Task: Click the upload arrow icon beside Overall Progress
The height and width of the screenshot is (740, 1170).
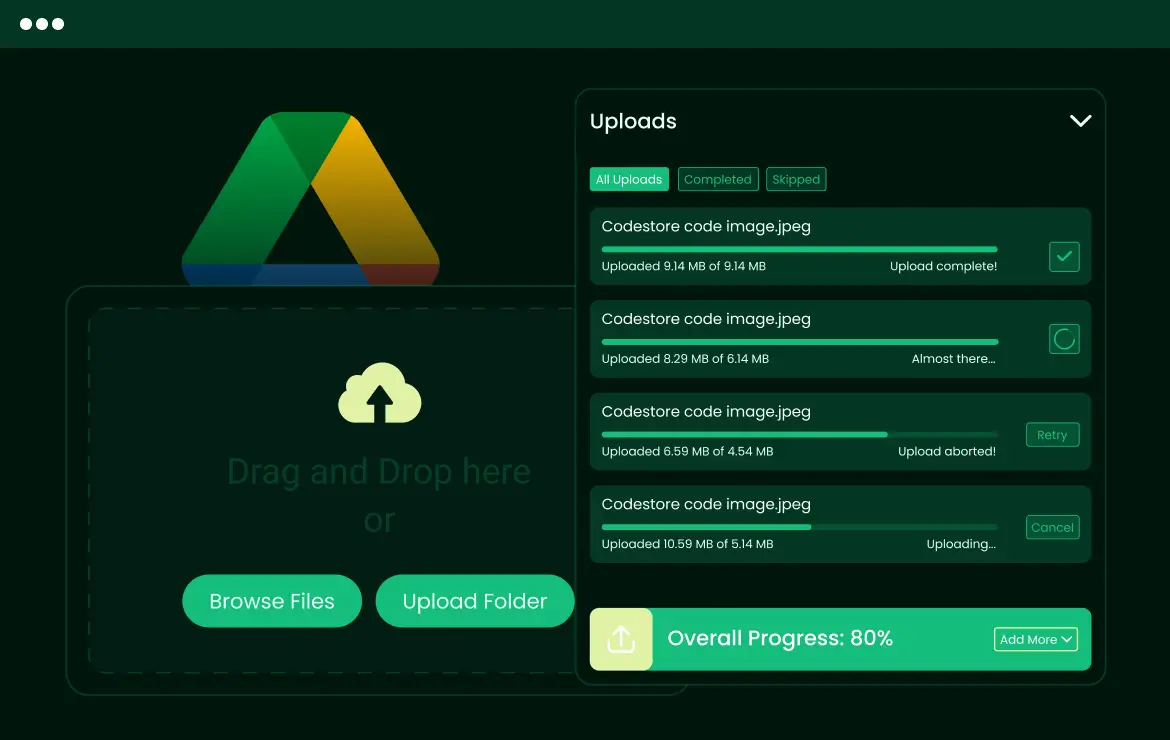Action: [x=621, y=639]
